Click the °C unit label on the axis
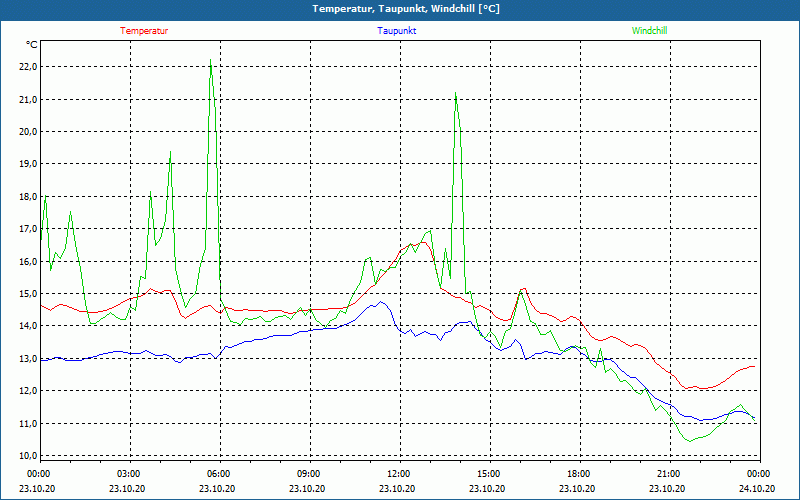The image size is (800, 500). (x=32, y=45)
